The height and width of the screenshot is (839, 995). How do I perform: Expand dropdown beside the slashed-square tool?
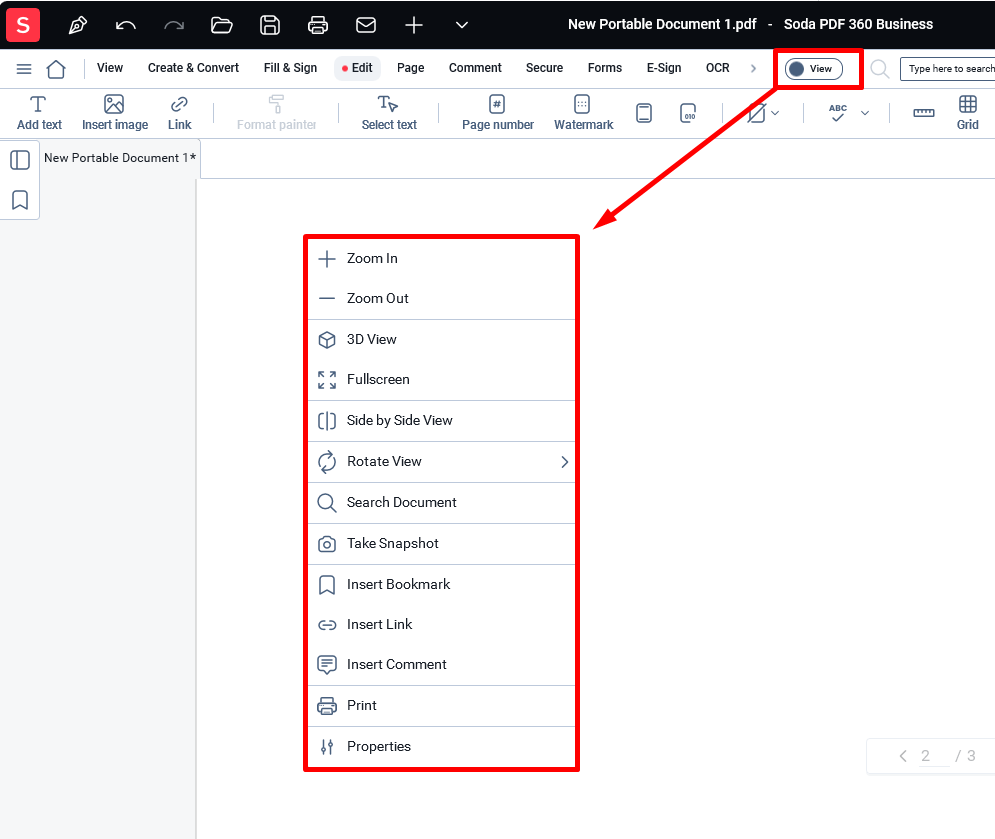tap(775, 113)
